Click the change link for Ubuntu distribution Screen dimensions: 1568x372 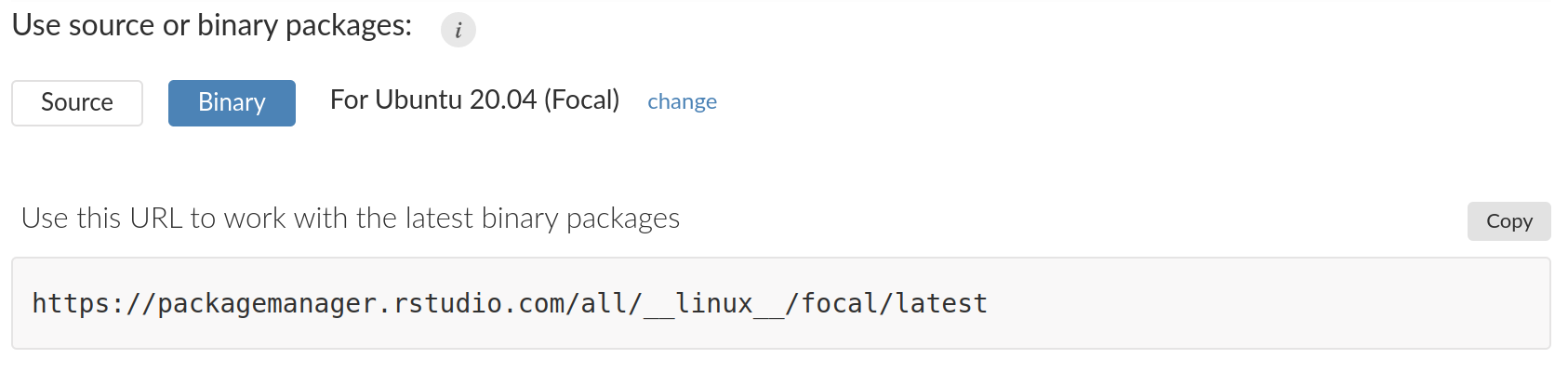682,101
